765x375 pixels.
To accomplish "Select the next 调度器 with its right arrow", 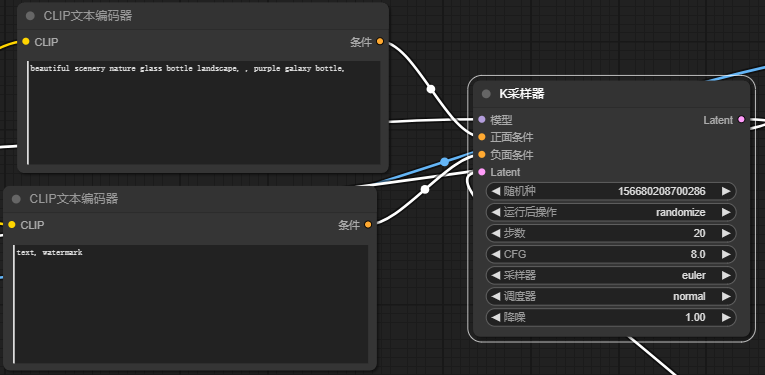I will 726,296.
